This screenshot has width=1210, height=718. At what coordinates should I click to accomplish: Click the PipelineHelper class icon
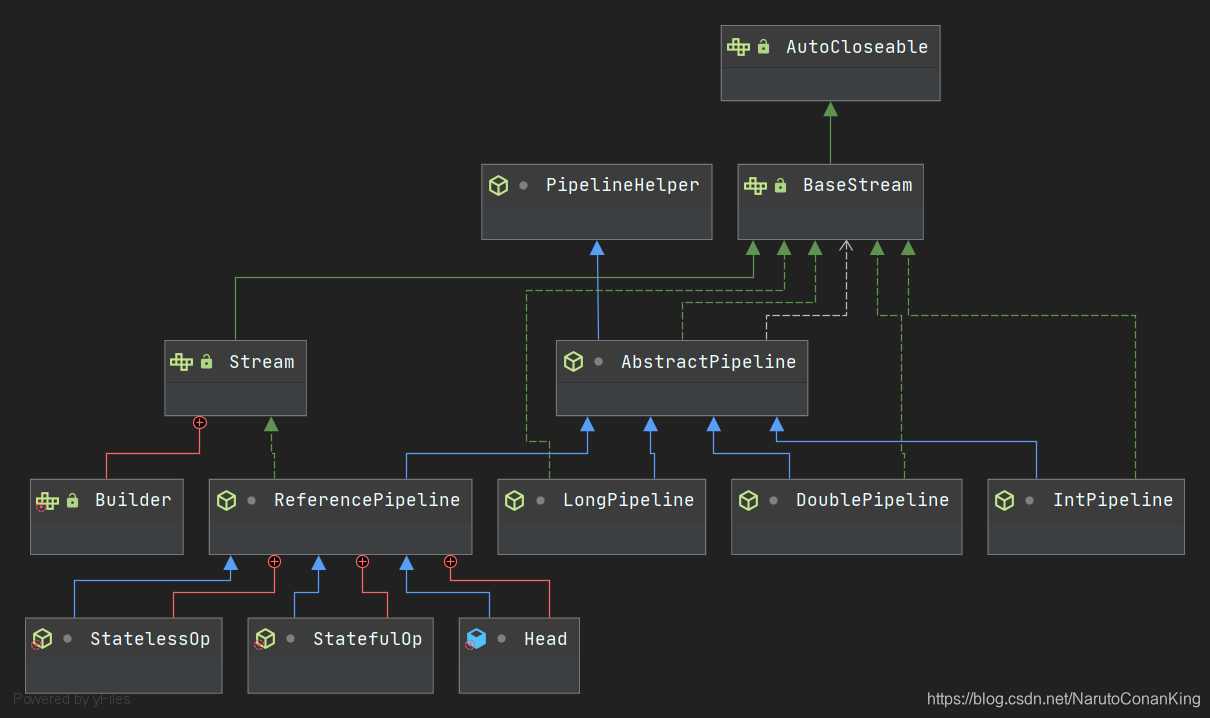498,185
